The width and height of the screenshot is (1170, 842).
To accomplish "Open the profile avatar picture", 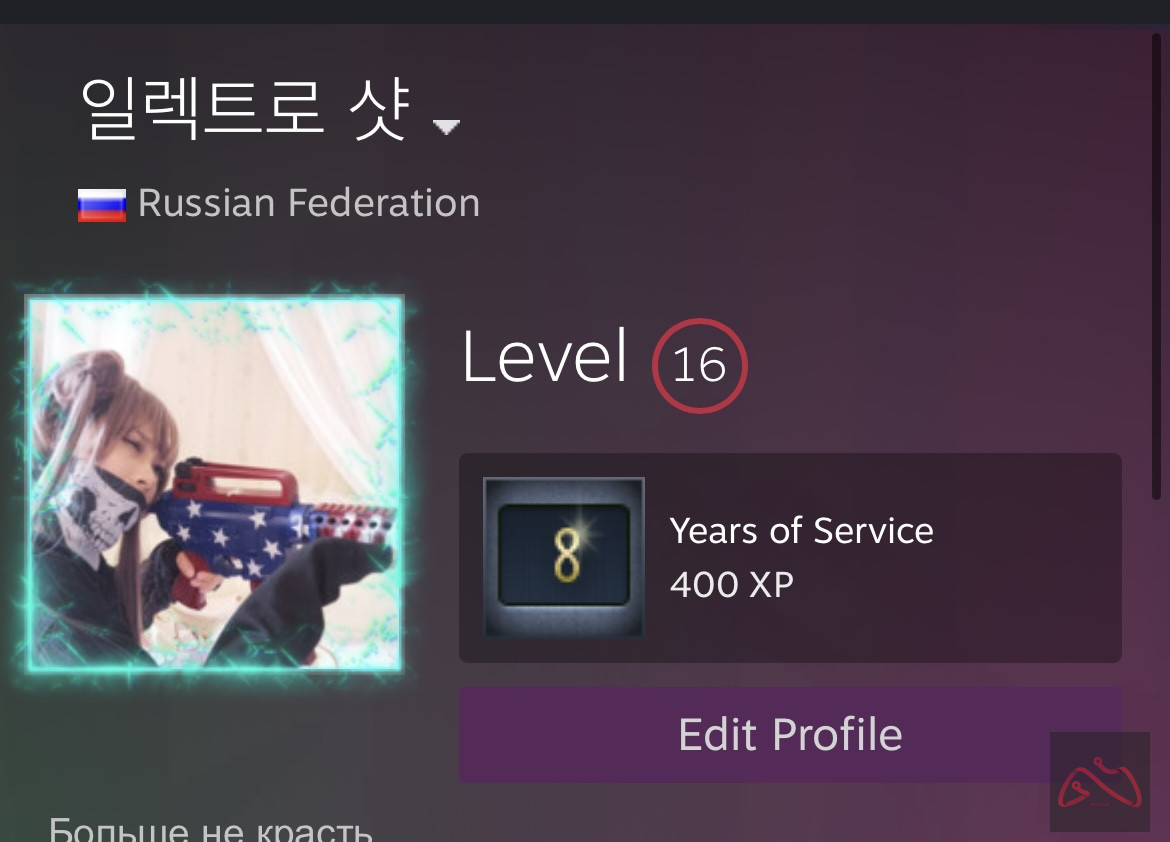I will pyautogui.click(x=215, y=484).
